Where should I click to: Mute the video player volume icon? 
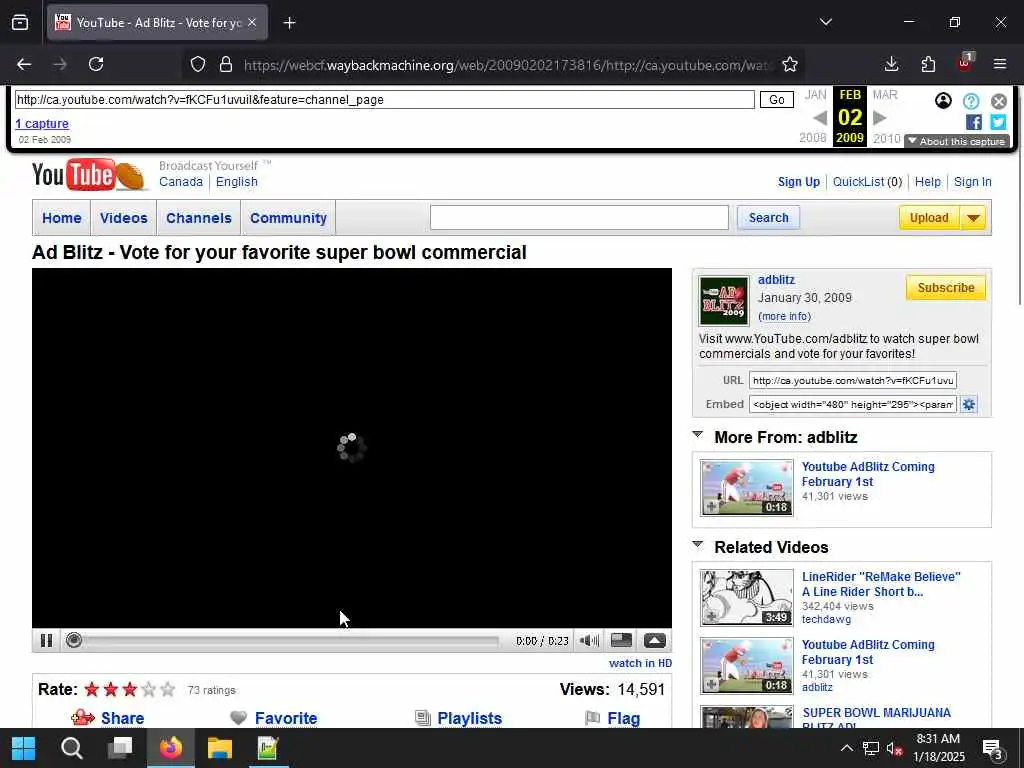(588, 641)
